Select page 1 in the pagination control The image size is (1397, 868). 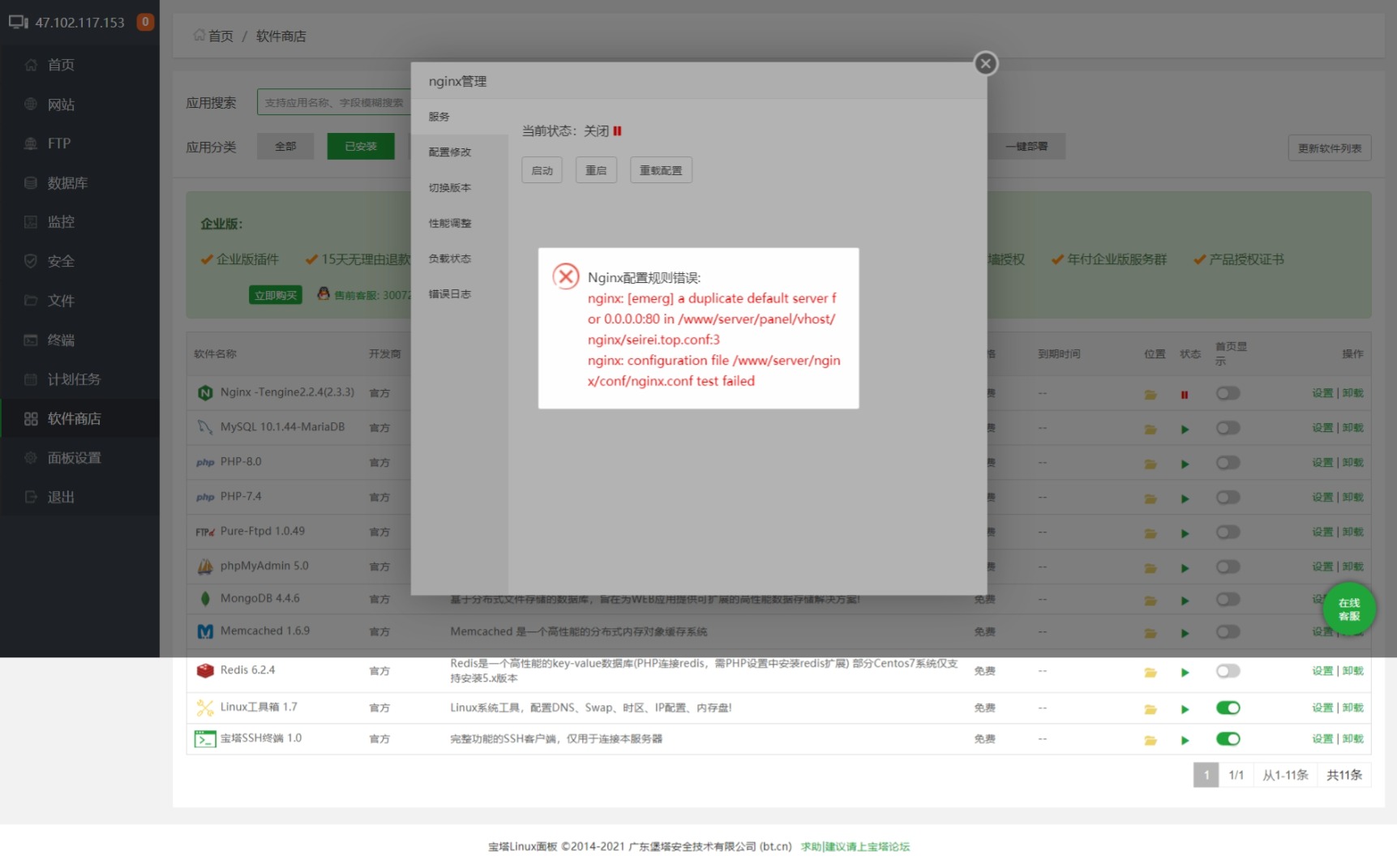coord(1206,775)
